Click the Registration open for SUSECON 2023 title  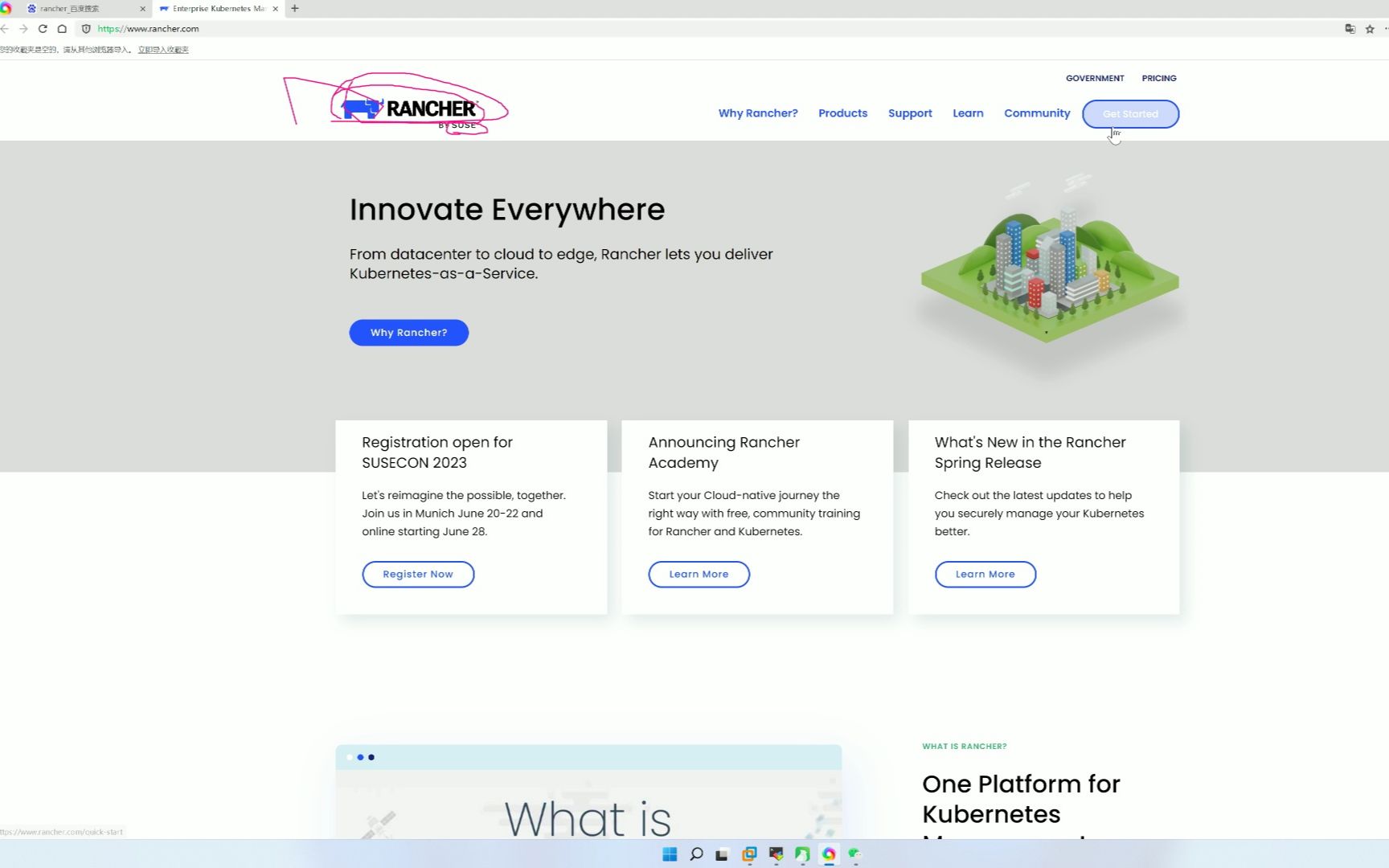click(x=437, y=452)
